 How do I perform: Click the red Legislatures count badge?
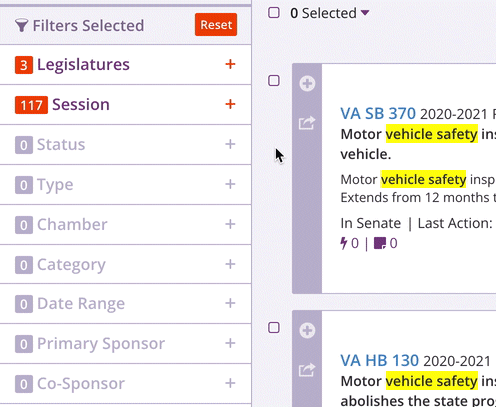(24, 65)
